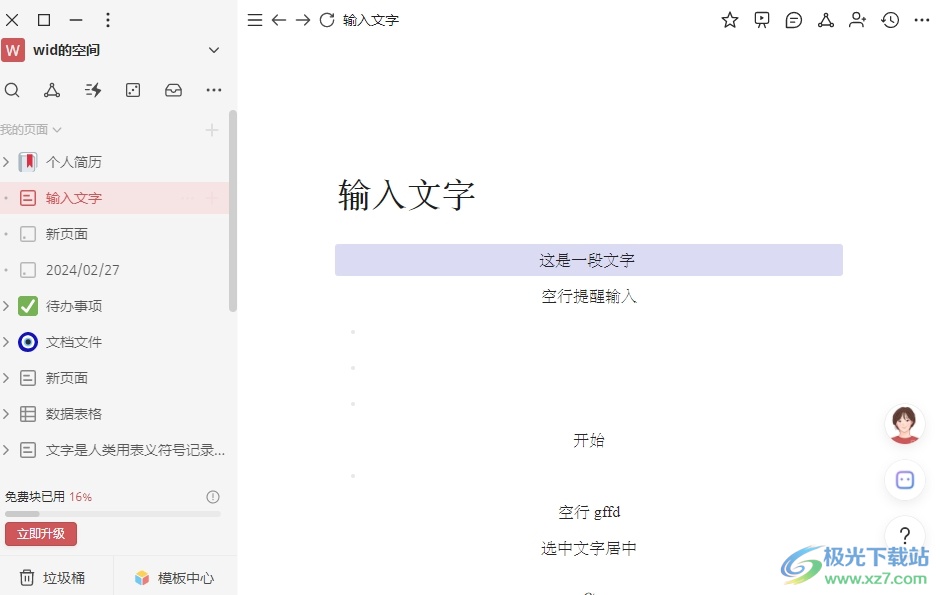
Task: Open the sidebar search icon
Action: pos(12,90)
